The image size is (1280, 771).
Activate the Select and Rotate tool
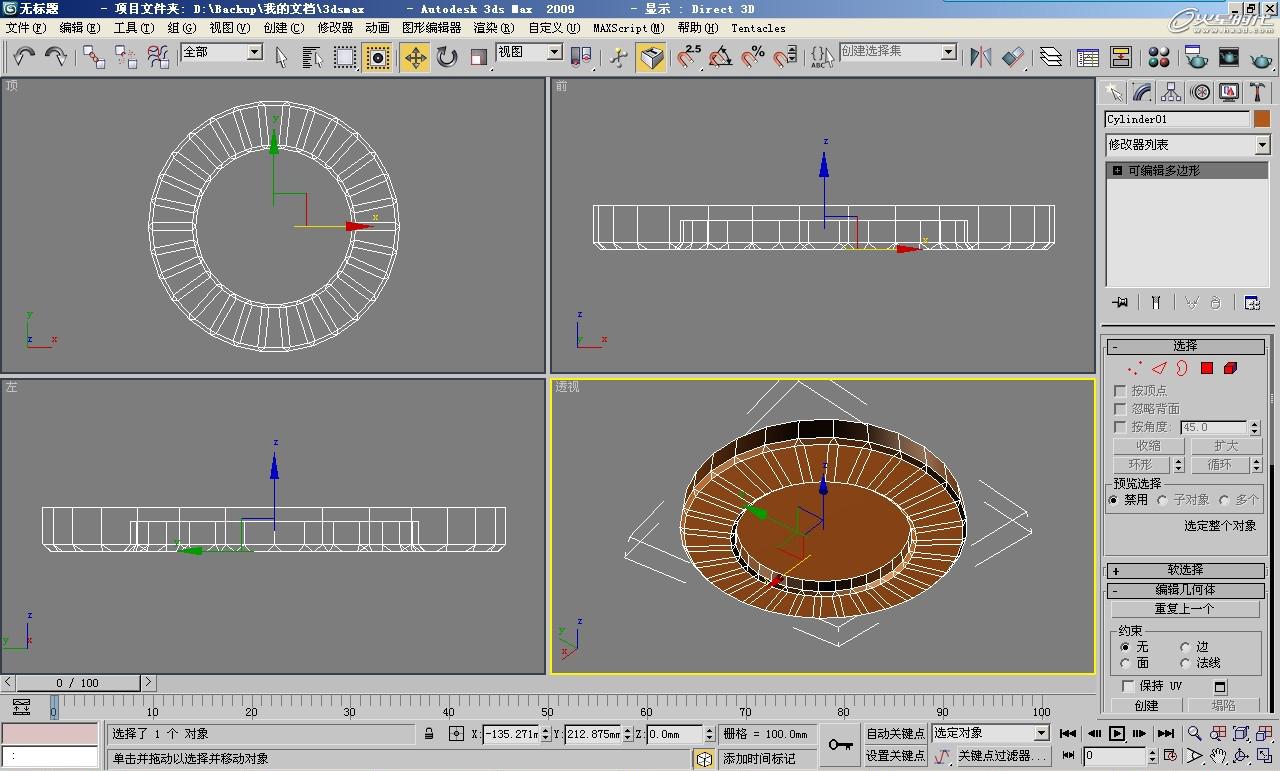447,57
